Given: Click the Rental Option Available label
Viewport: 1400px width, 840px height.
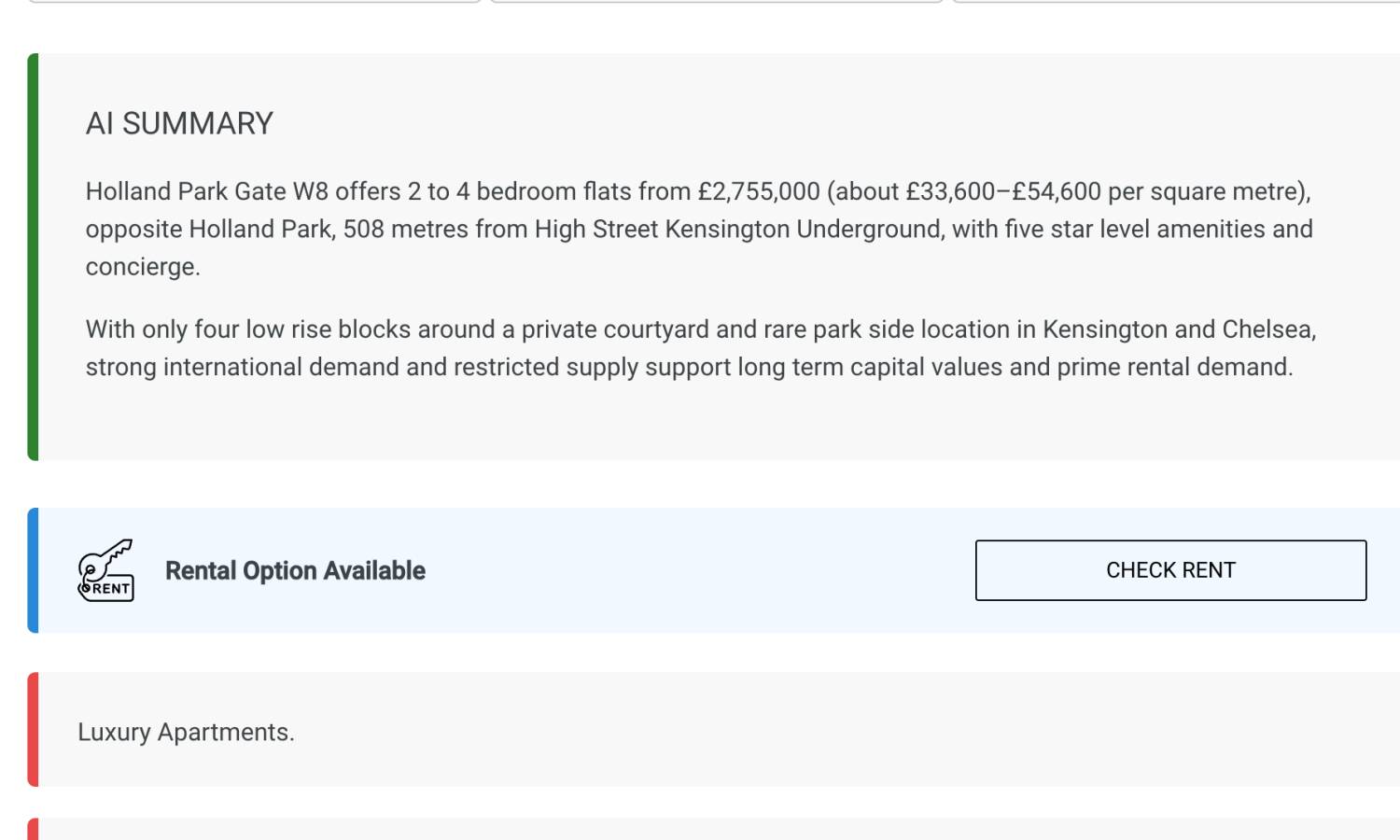Looking at the screenshot, I should point(295,570).
